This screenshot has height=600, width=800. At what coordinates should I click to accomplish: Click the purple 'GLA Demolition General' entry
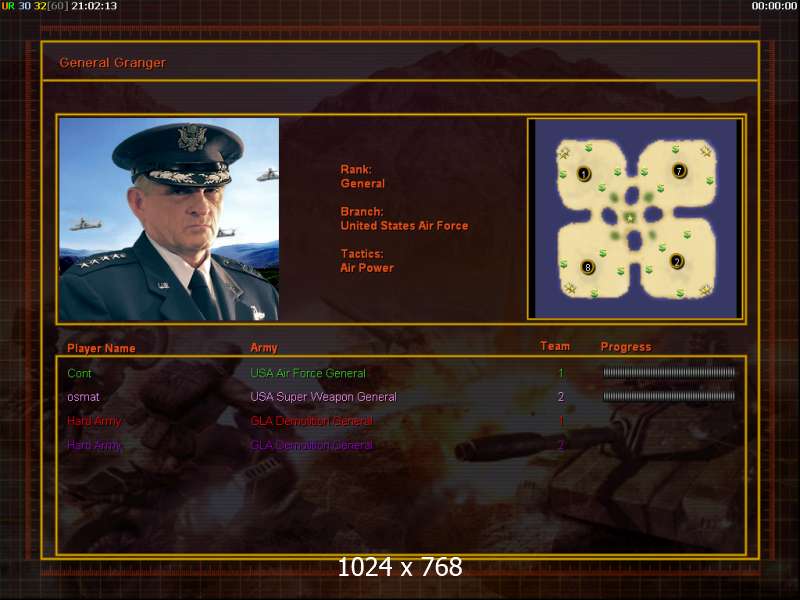[x=311, y=445]
